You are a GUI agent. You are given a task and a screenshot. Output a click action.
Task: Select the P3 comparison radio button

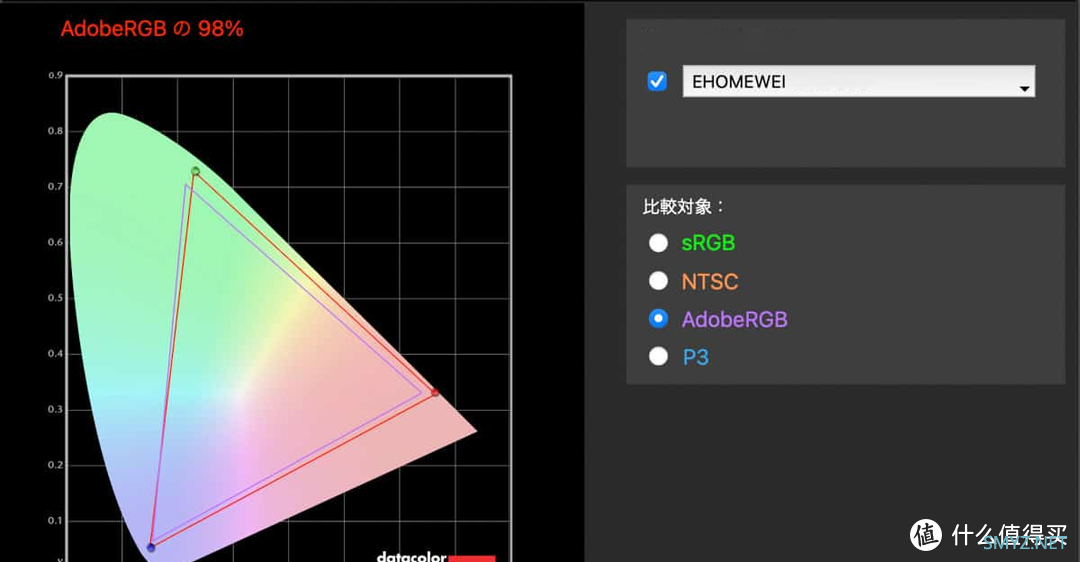click(x=658, y=356)
